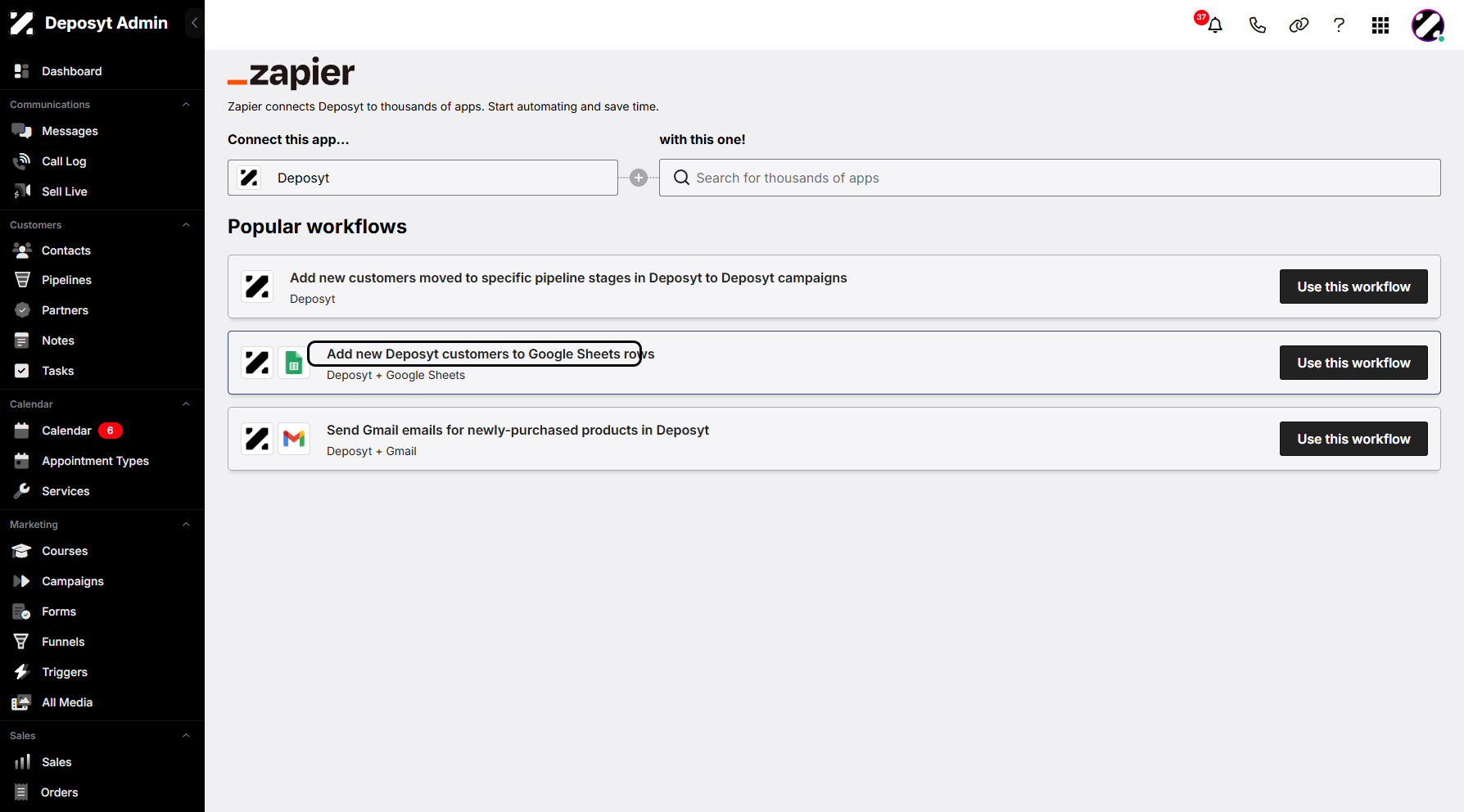Use the pipeline stages campaign workflow
Viewport: 1464px width, 812px height.
pos(1353,286)
